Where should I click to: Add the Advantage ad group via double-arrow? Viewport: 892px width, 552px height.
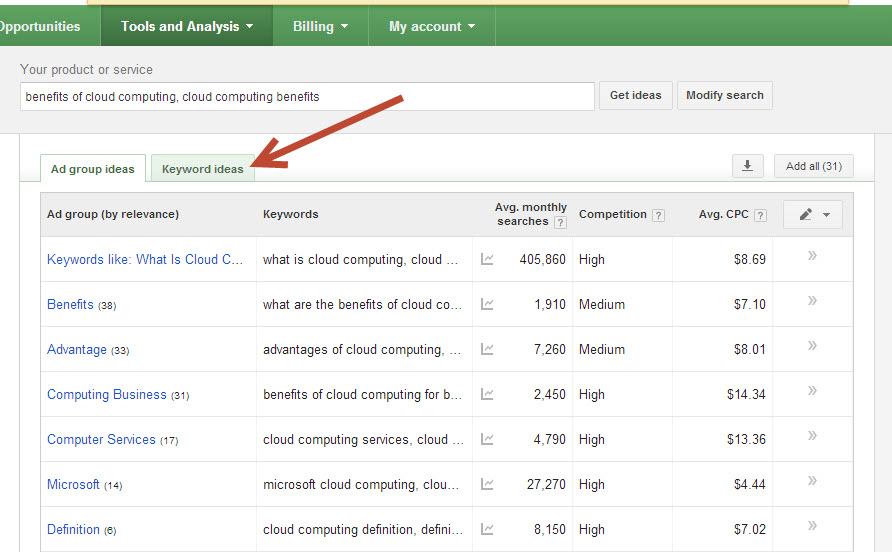(812, 345)
